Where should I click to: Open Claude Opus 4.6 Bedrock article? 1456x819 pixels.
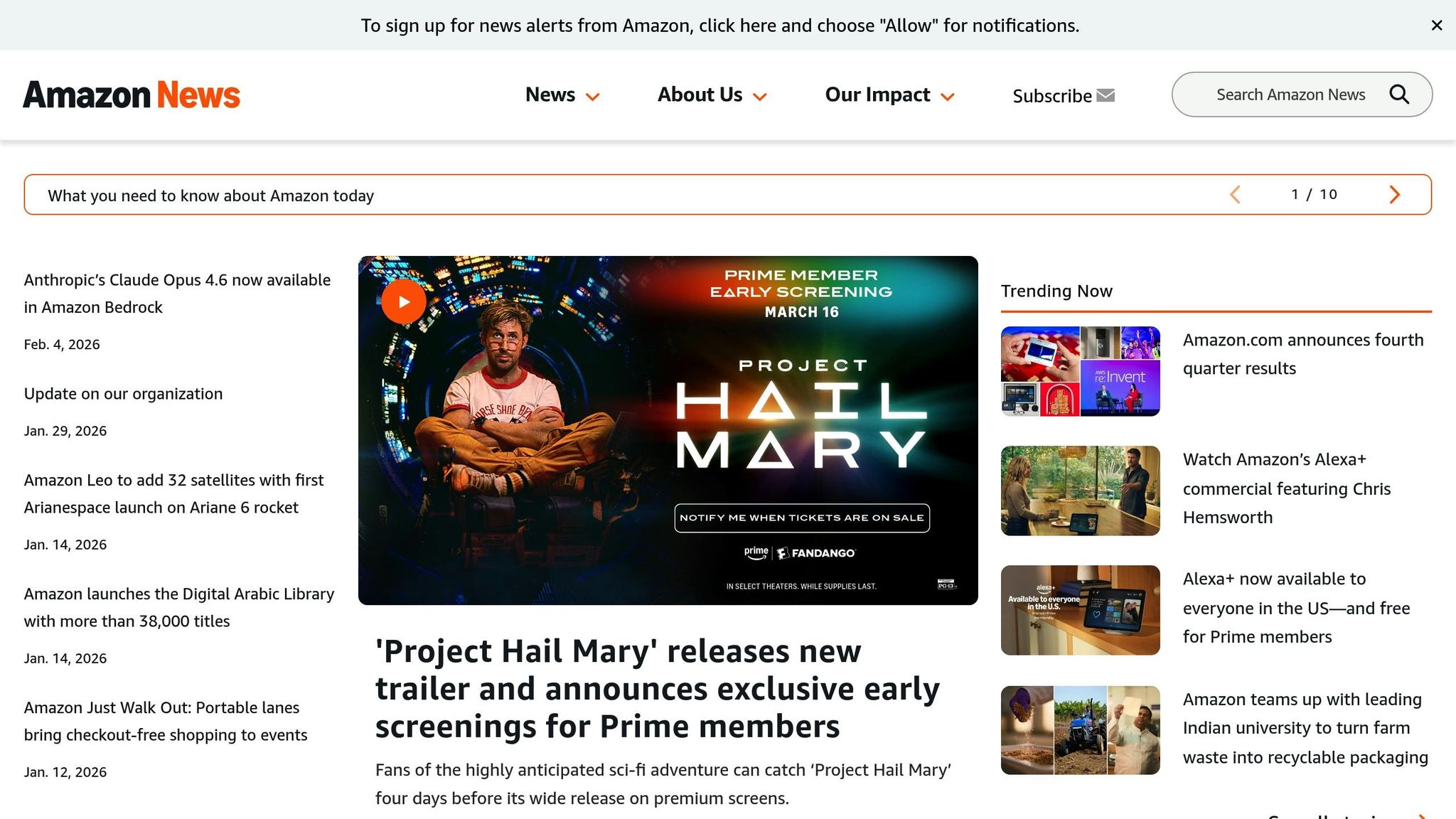click(x=177, y=294)
